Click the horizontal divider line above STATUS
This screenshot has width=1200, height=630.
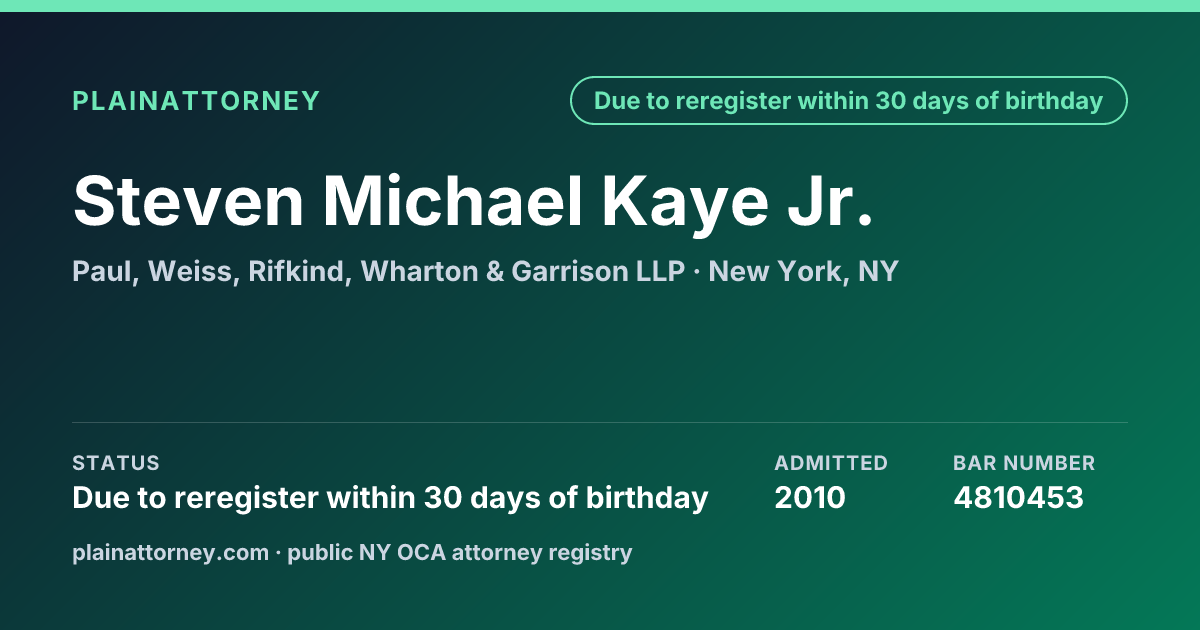coord(600,422)
